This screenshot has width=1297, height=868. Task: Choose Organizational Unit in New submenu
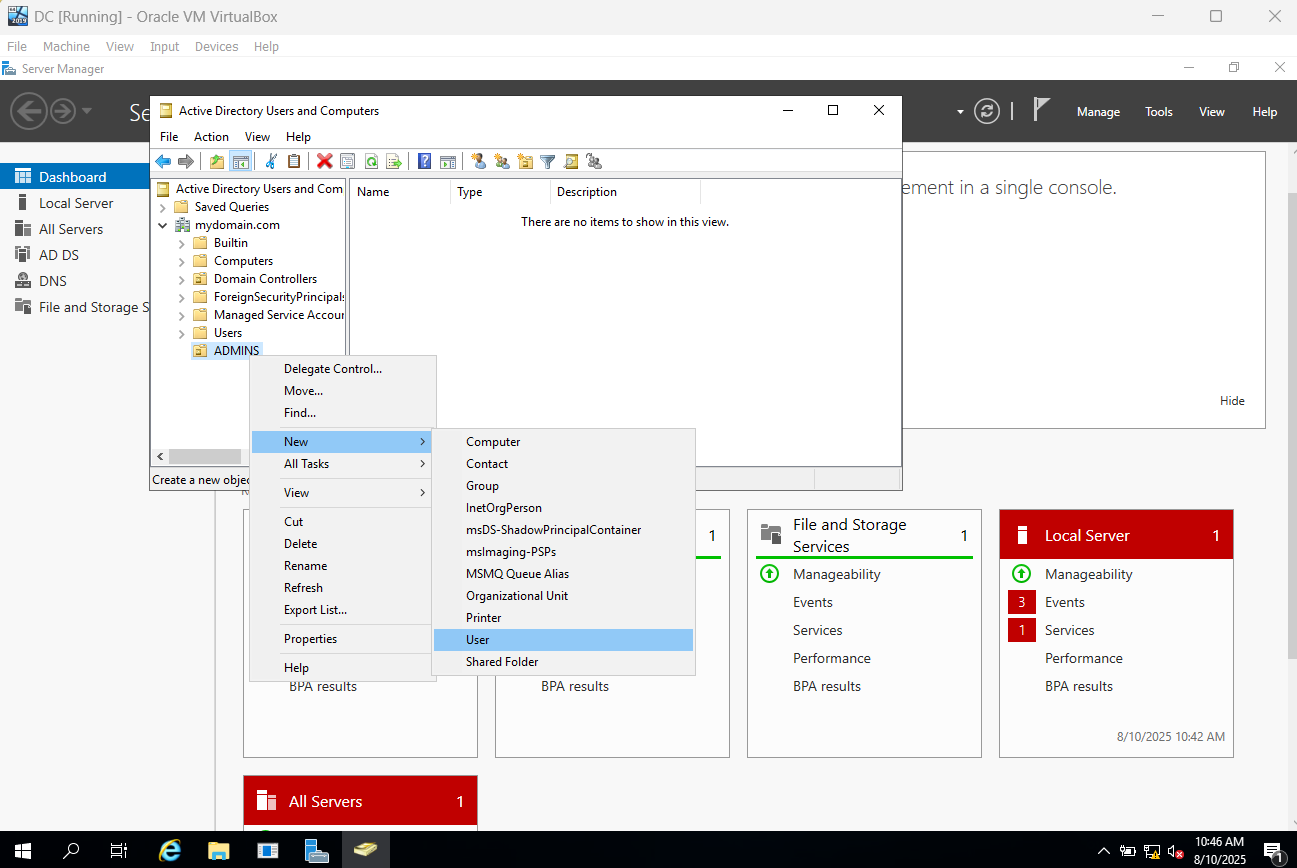point(564,596)
